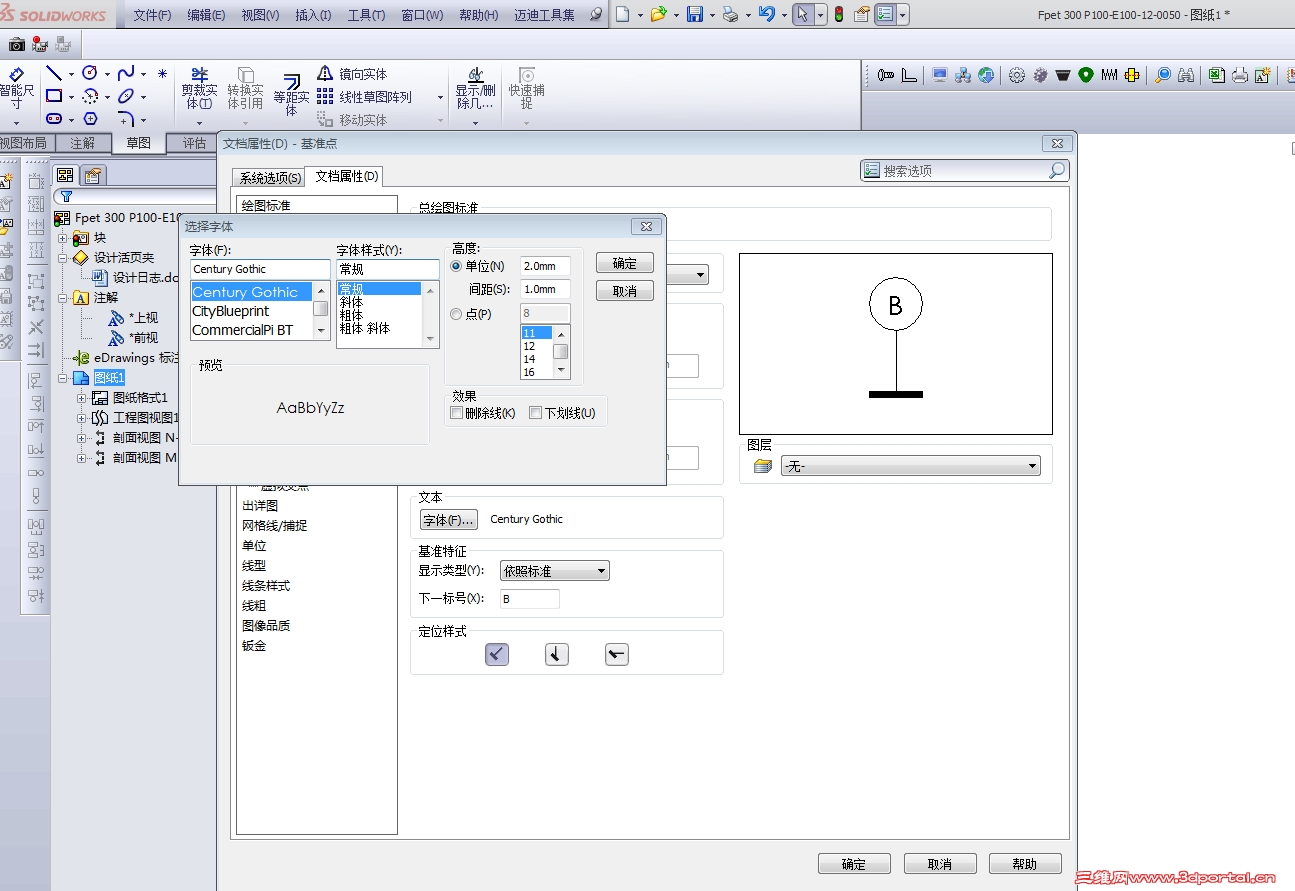Click the Save disk icon

tap(695, 15)
